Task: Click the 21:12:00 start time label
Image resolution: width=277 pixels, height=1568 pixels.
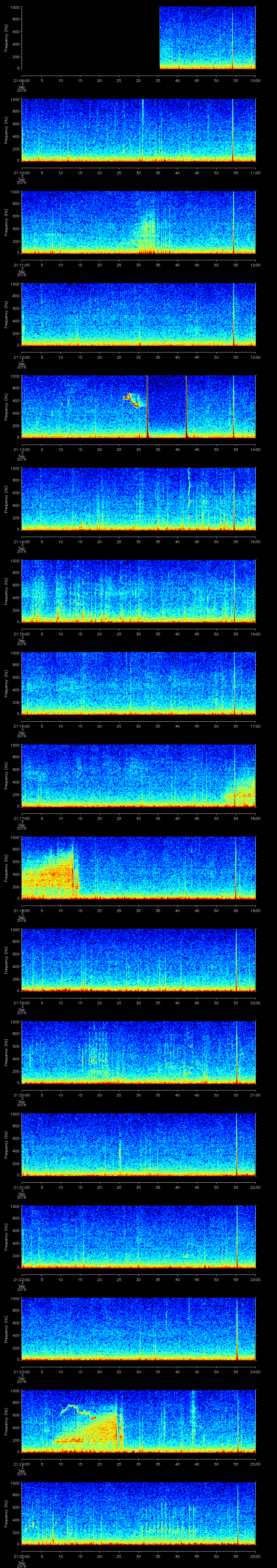Action: (x=21, y=357)
